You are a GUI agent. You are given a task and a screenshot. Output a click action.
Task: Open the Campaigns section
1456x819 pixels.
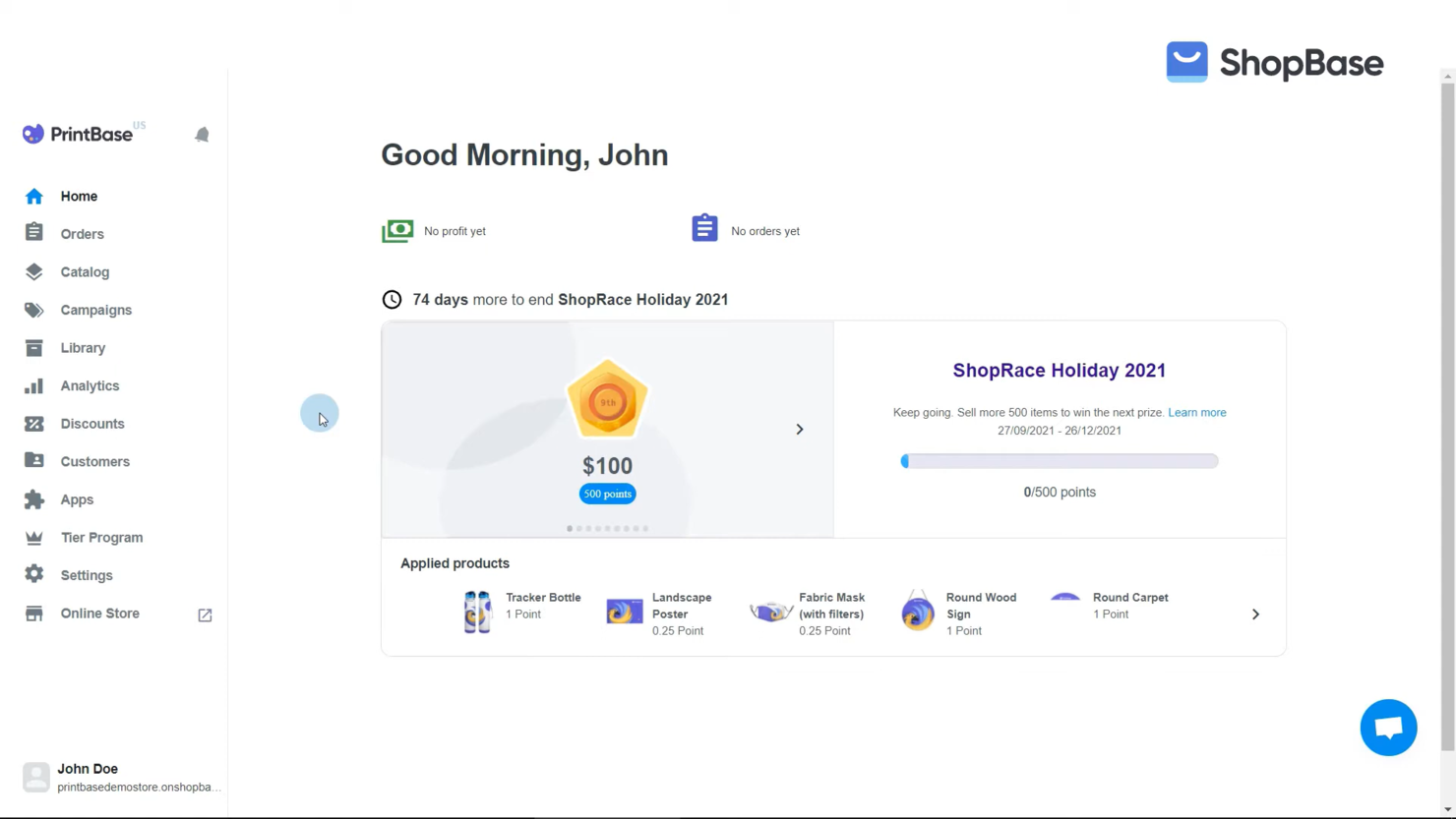[95, 310]
